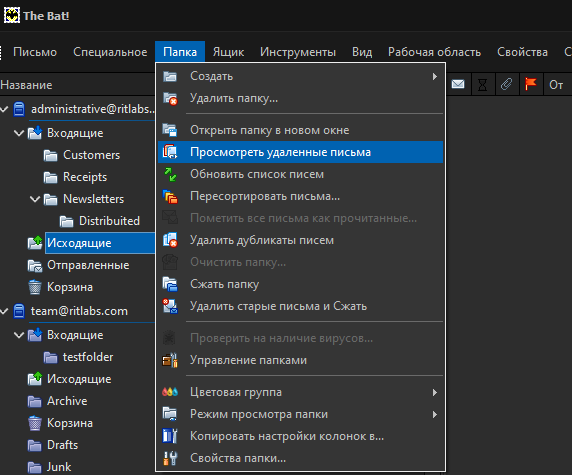The height and width of the screenshot is (475, 572).
Task: Click the trash icon of Корзина under team@ritlabs.com
Action: pyautogui.click(x=35, y=423)
